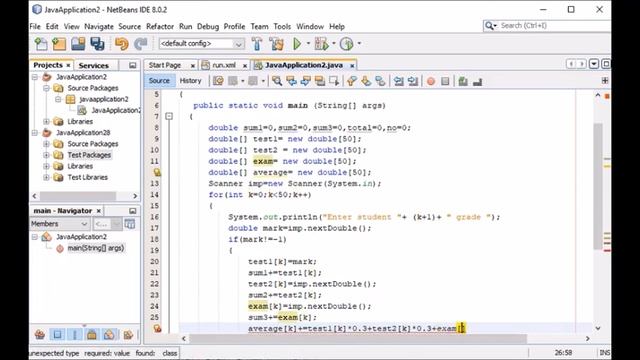Open the Debug menu
The height and width of the screenshot is (360, 640).
pyautogui.click(x=208, y=27)
